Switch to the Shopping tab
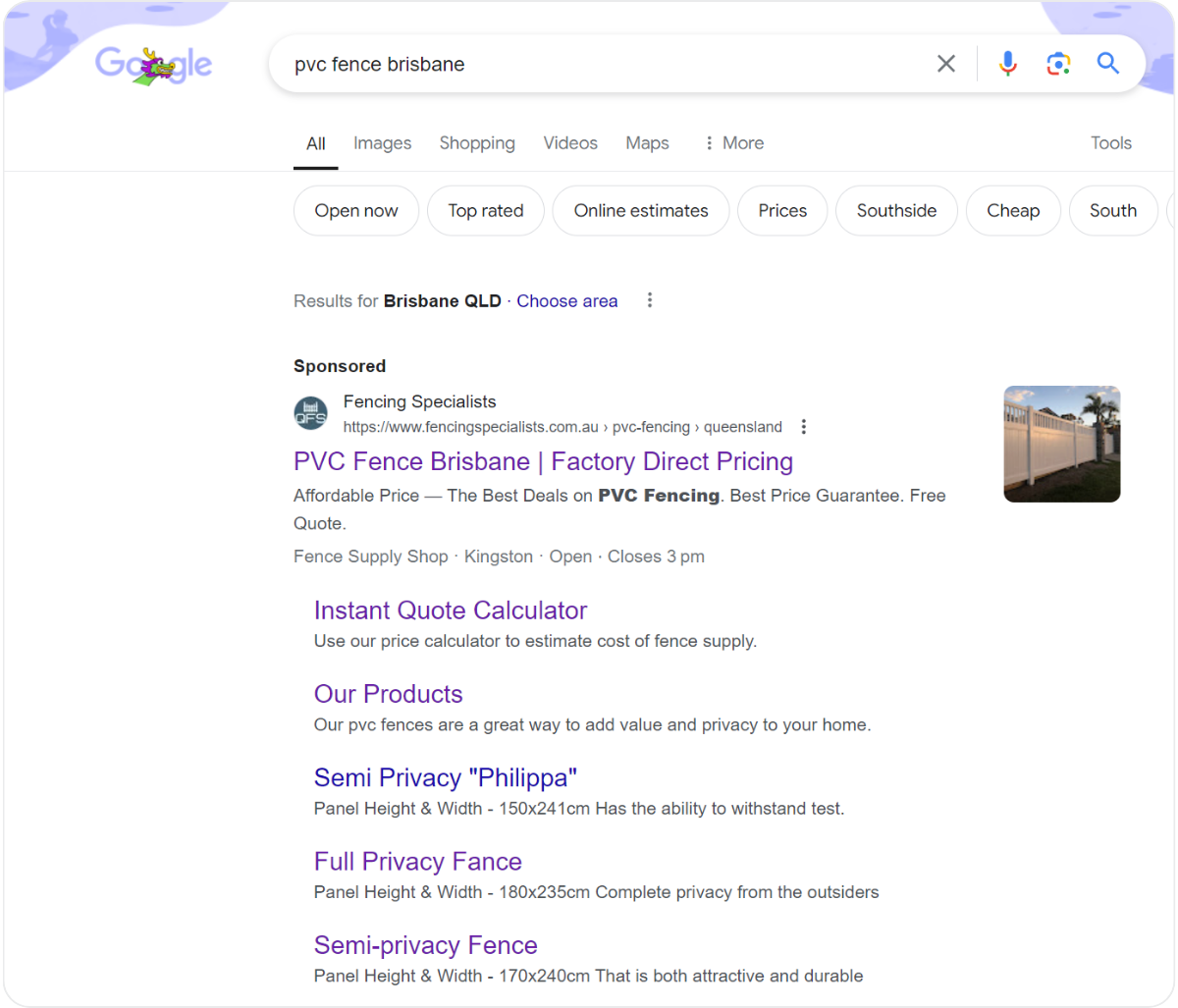The height and width of the screenshot is (1008, 1178). tap(477, 143)
